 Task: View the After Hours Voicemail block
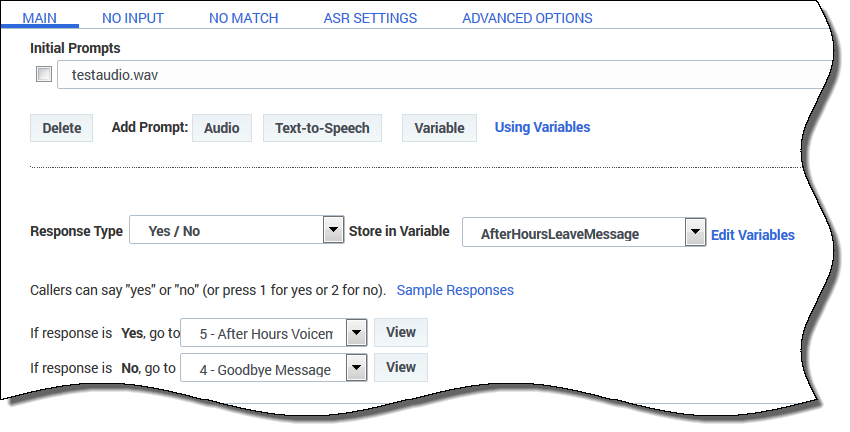click(x=400, y=332)
